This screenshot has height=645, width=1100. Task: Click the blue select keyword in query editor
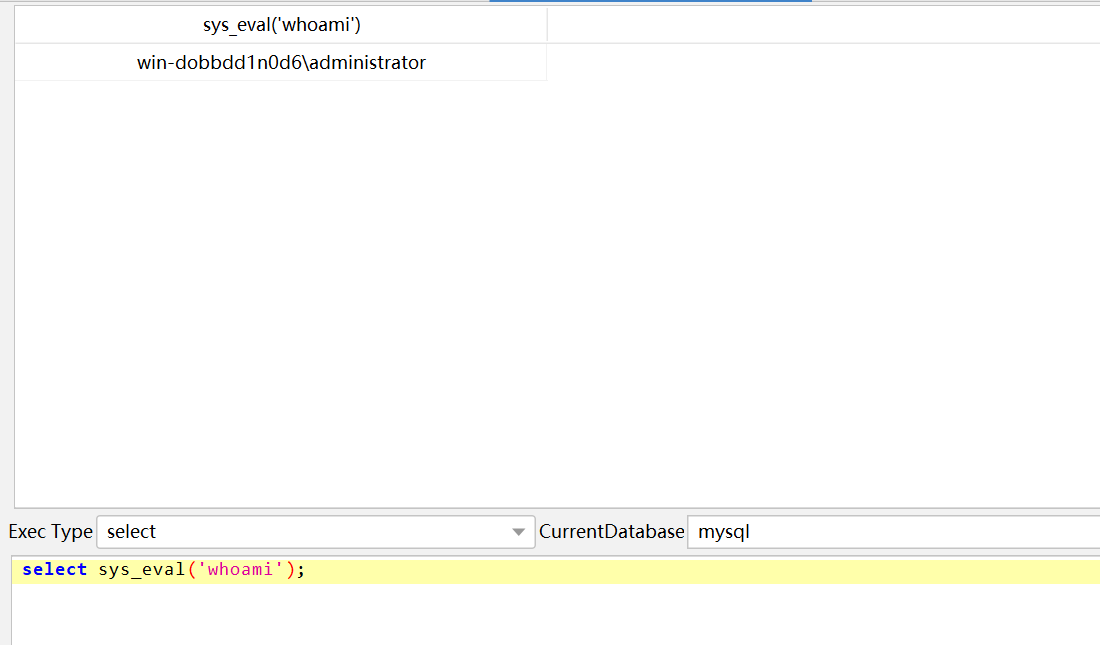pos(54,570)
